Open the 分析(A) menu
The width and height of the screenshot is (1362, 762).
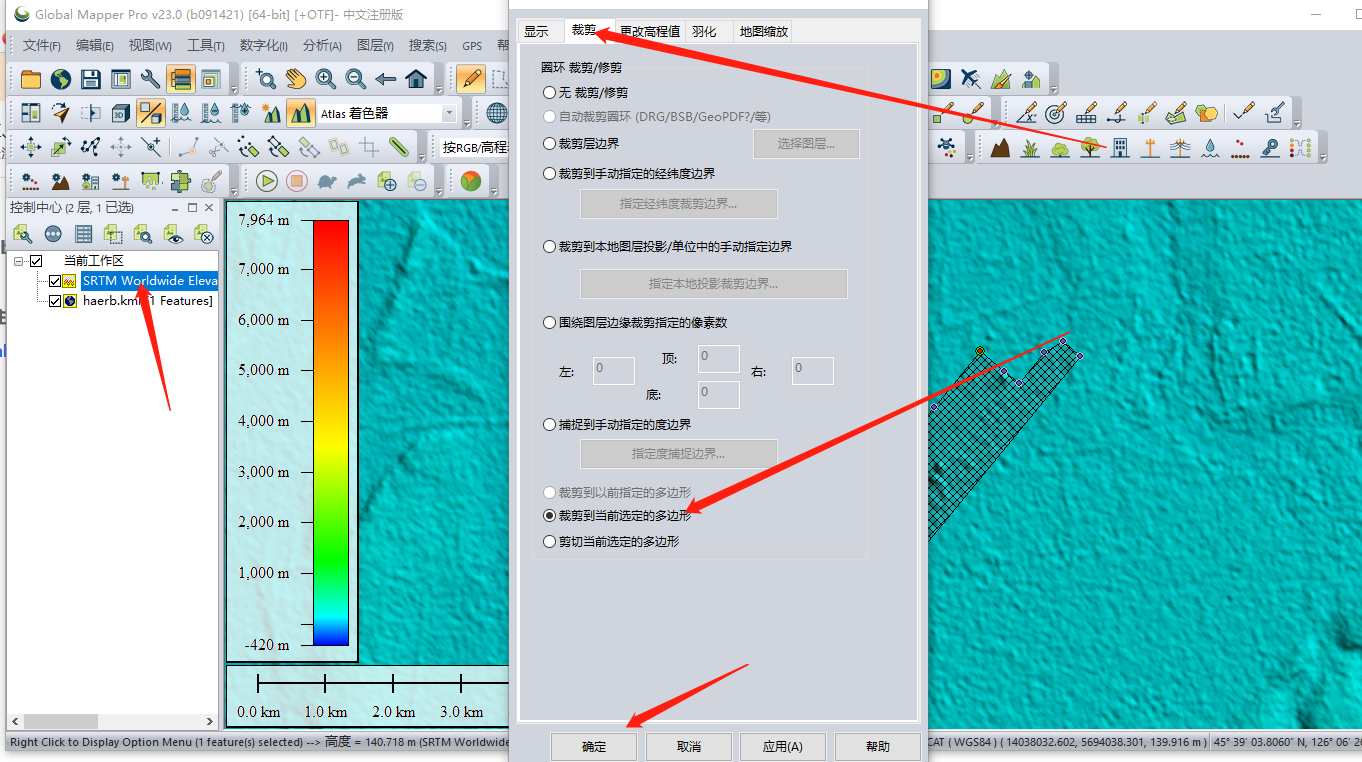point(322,45)
